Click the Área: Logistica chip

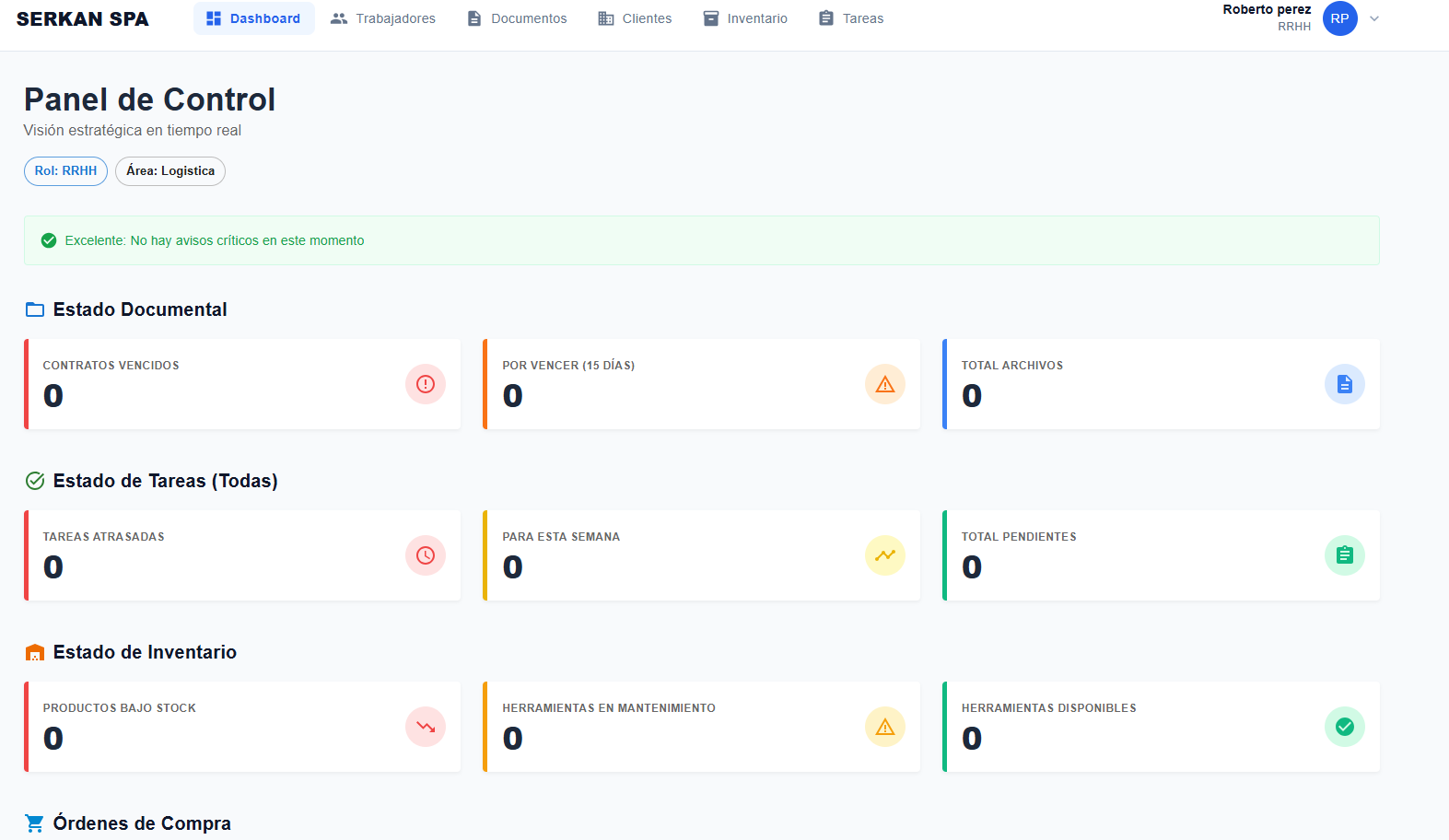click(170, 171)
